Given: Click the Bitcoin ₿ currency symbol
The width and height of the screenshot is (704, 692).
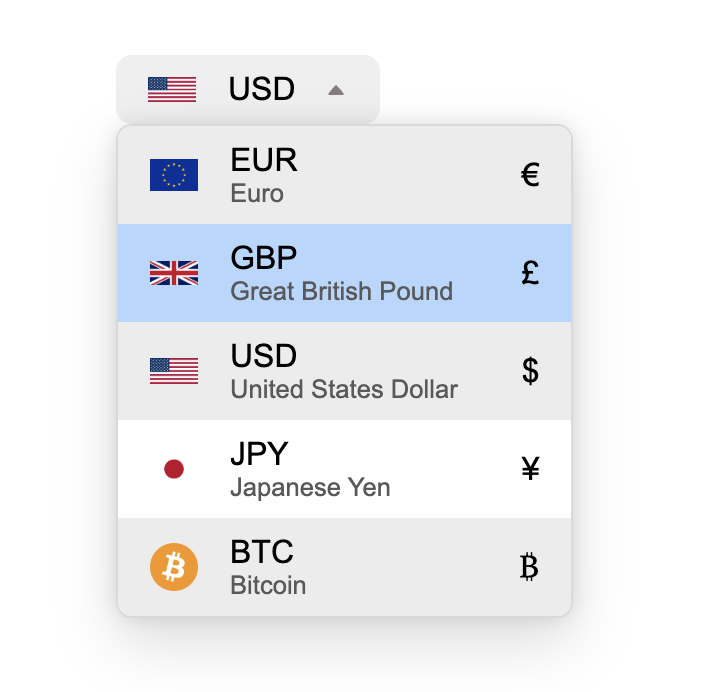Looking at the screenshot, I should pyautogui.click(x=530, y=567).
